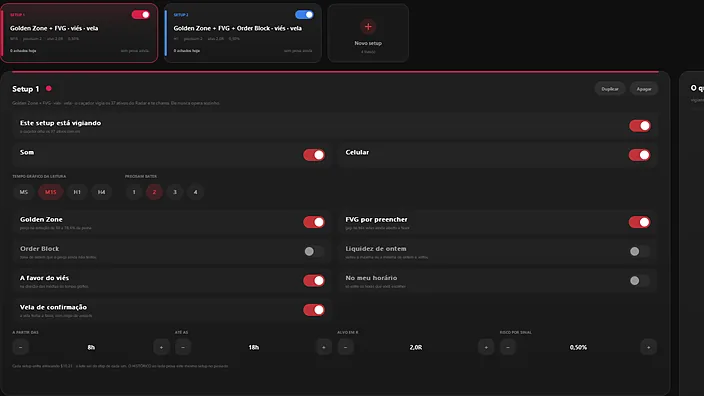Set 'precisam bater' to 4

coord(195,192)
